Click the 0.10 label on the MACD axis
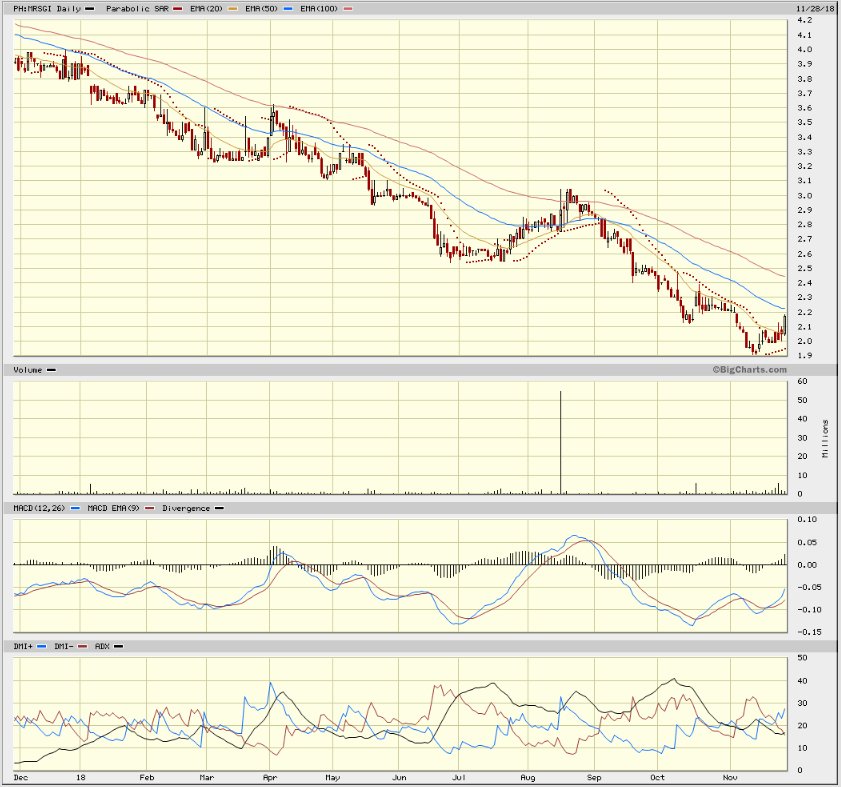The image size is (841, 787). [x=807, y=519]
